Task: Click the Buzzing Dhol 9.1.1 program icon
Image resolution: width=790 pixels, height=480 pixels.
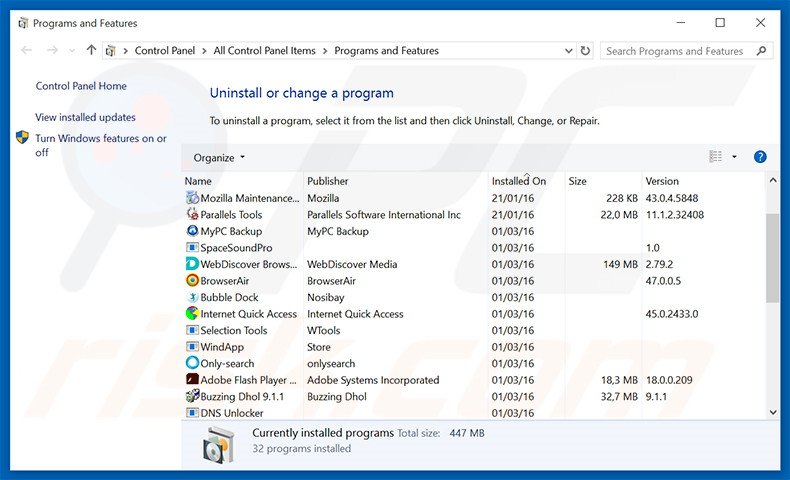Action: 192,396
